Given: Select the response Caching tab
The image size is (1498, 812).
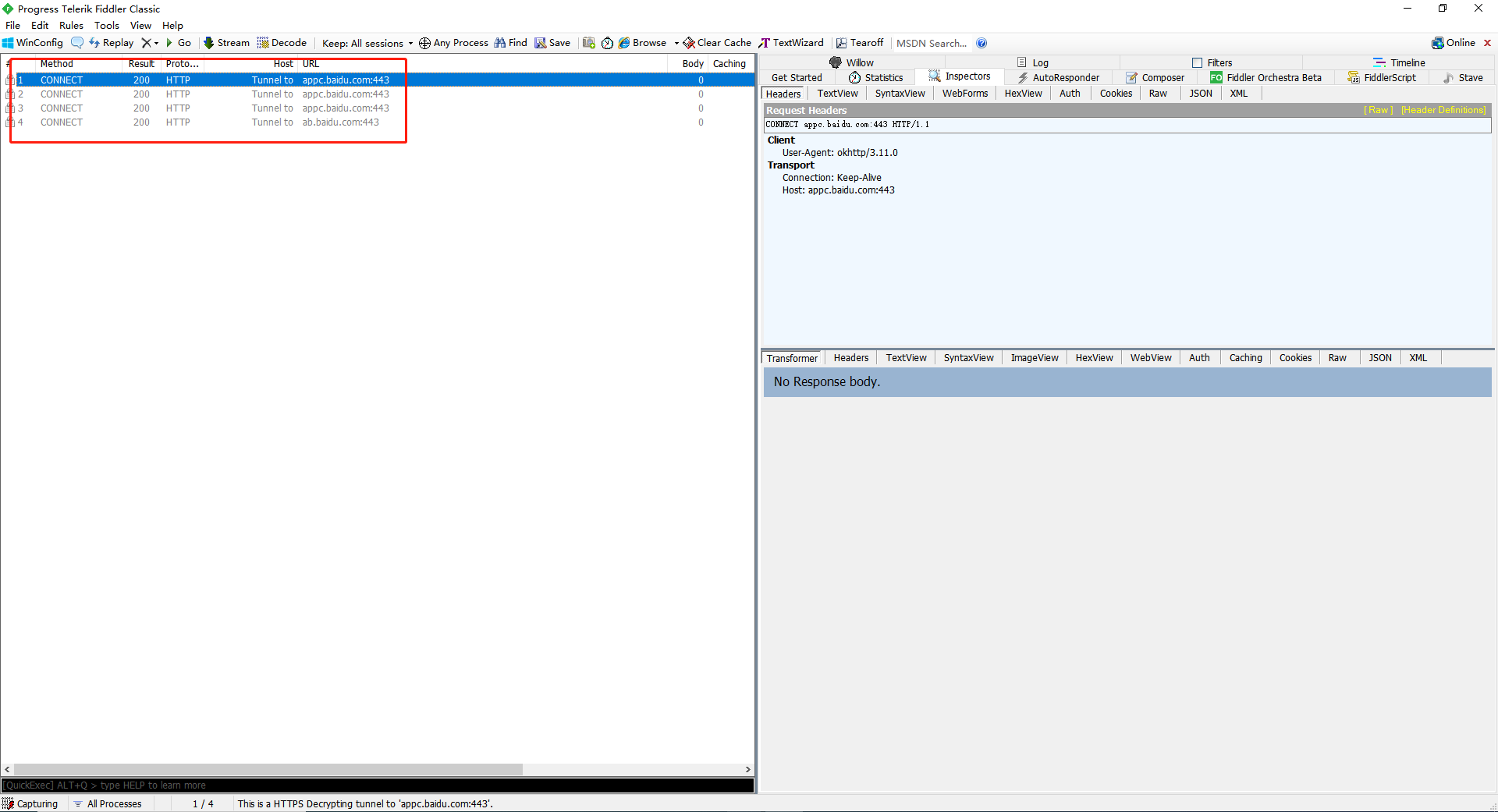Looking at the screenshot, I should click(1245, 358).
